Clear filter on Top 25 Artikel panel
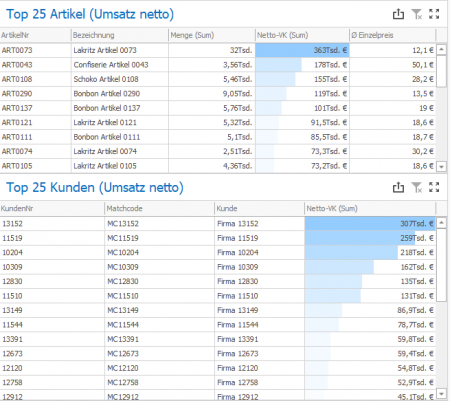This screenshot has width=450, height=401. (417, 14)
